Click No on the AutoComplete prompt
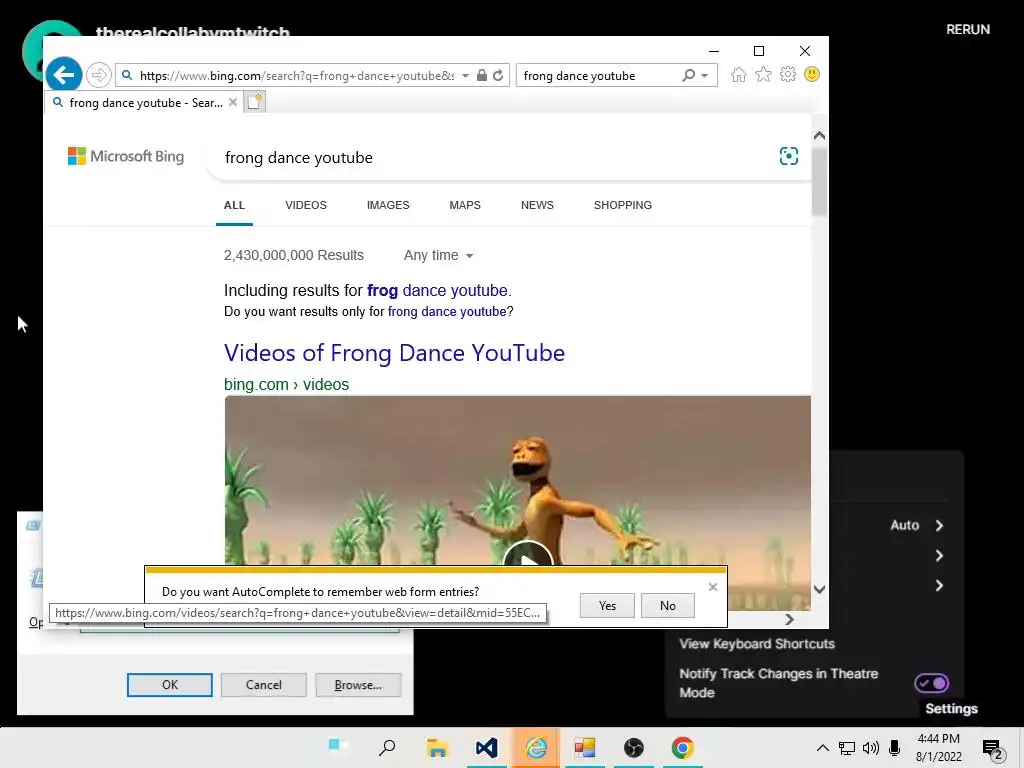Viewport: 1024px width, 768px height. 667,606
